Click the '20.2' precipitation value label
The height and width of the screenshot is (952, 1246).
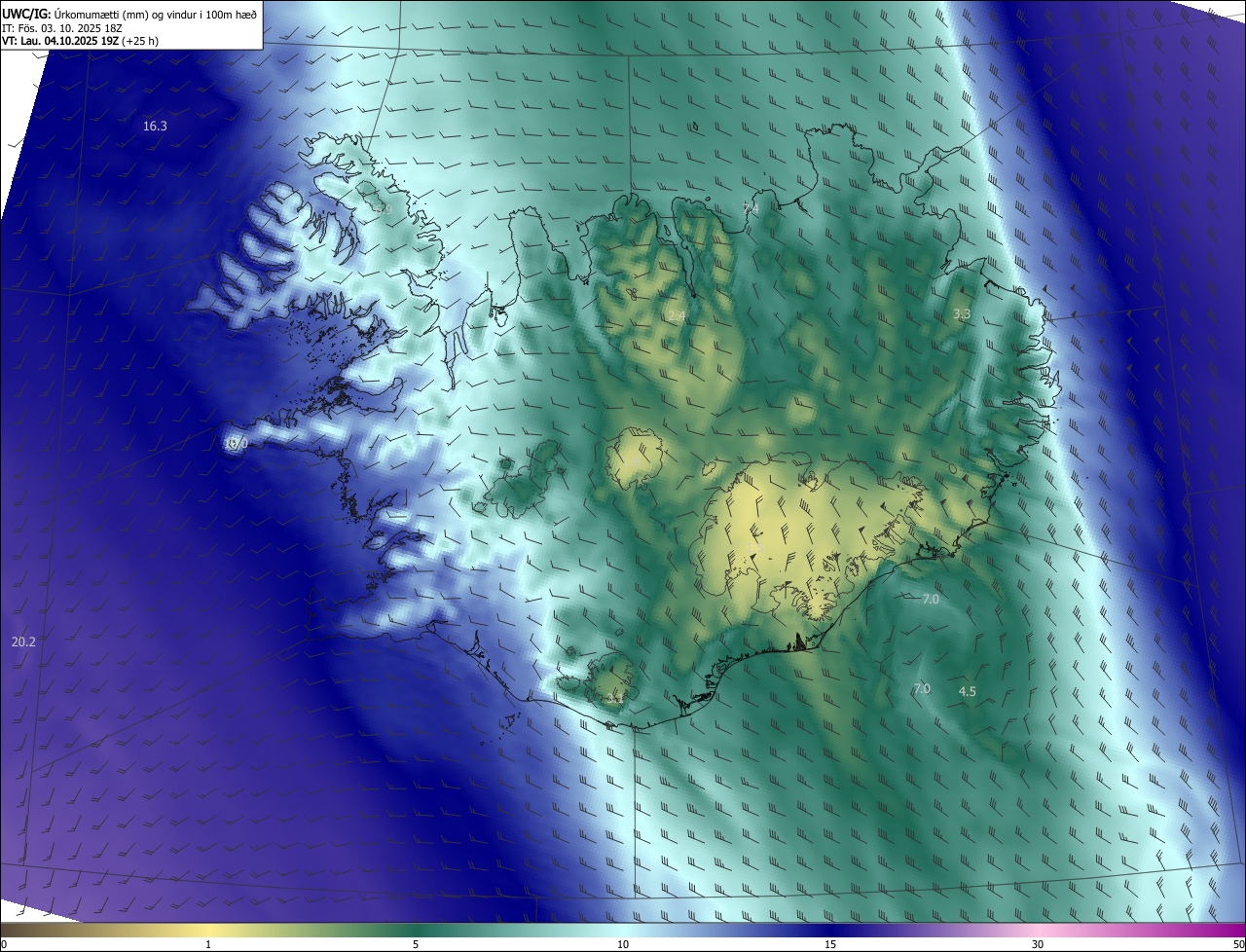23,641
